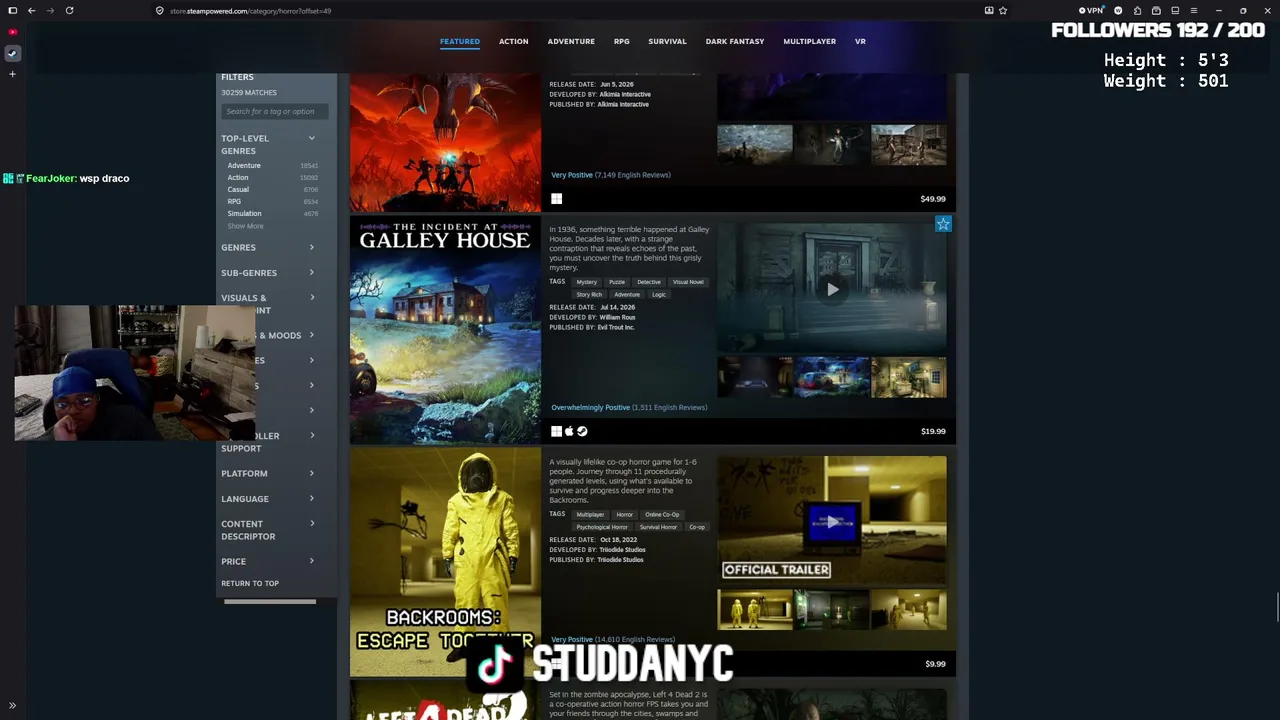This screenshot has height=720, width=1280.
Task: Click the tag search input field
Action: [x=274, y=111]
